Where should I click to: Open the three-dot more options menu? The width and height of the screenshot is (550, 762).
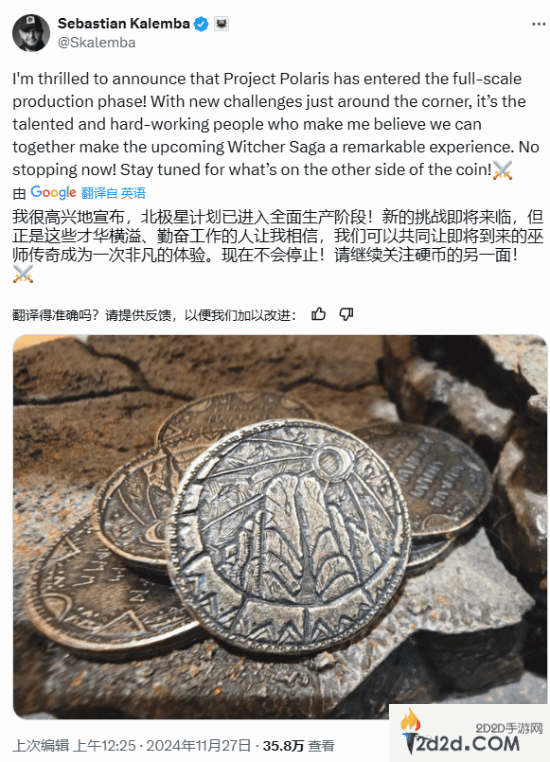[538, 24]
